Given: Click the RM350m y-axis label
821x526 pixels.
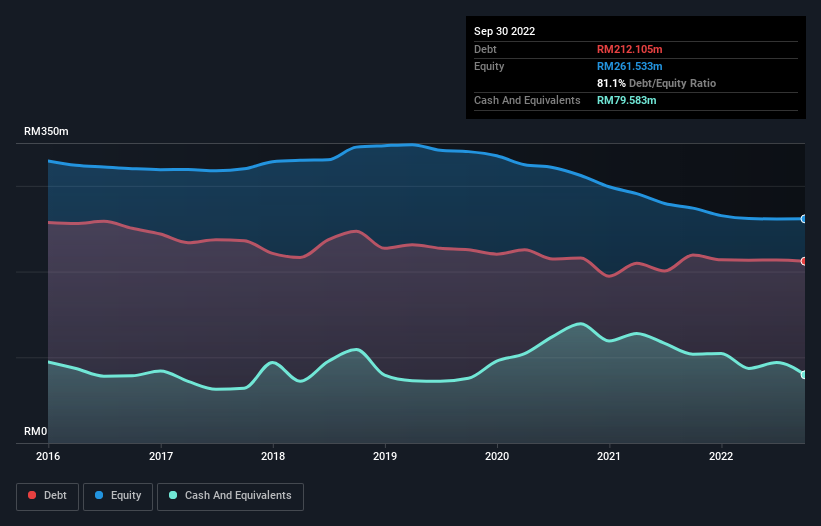Looking at the screenshot, I should click(46, 131).
